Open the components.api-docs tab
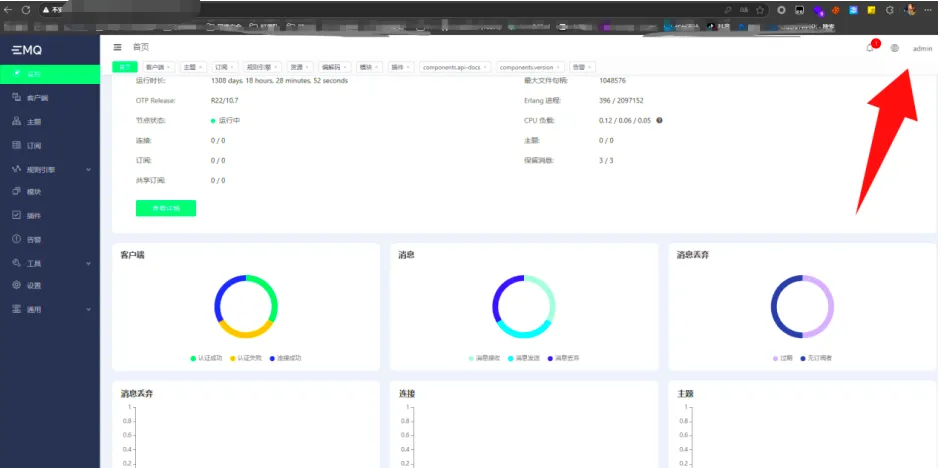Viewport: 942px width, 468px height. click(455, 67)
